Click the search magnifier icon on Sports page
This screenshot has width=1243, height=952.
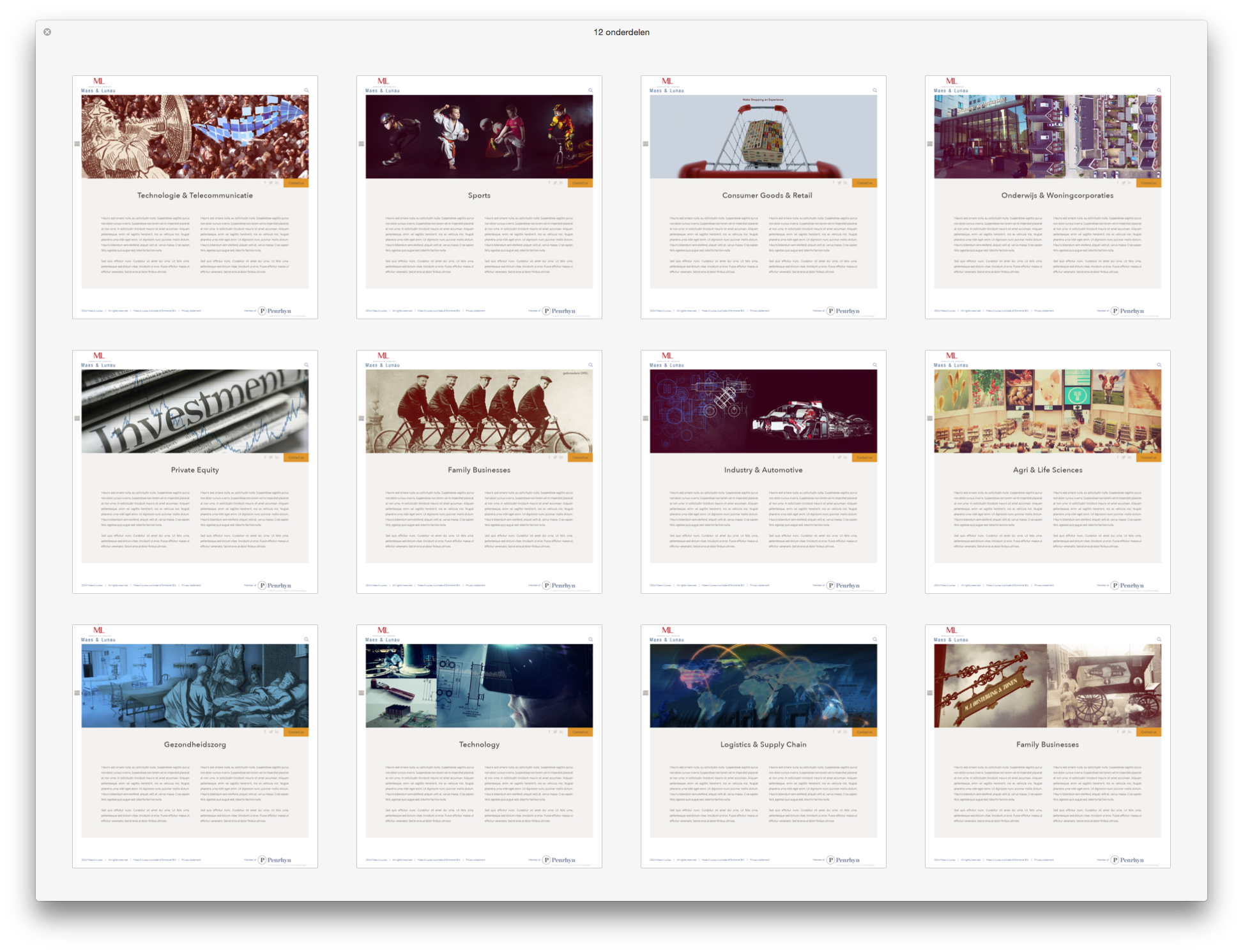590,90
